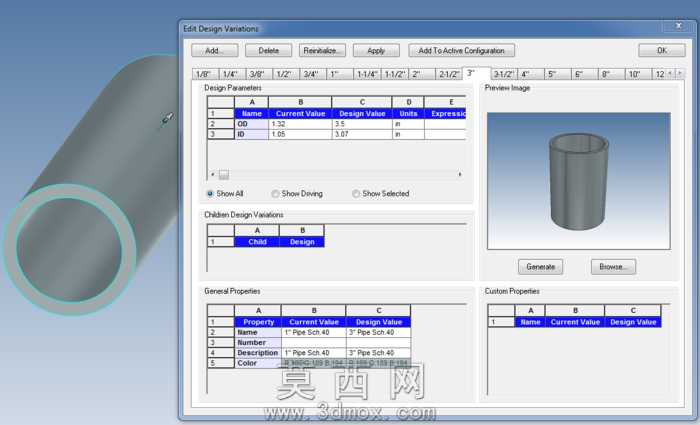Click OD Design Value cell 3.5
This screenshot has width=700, height=425.
point(362,124)
